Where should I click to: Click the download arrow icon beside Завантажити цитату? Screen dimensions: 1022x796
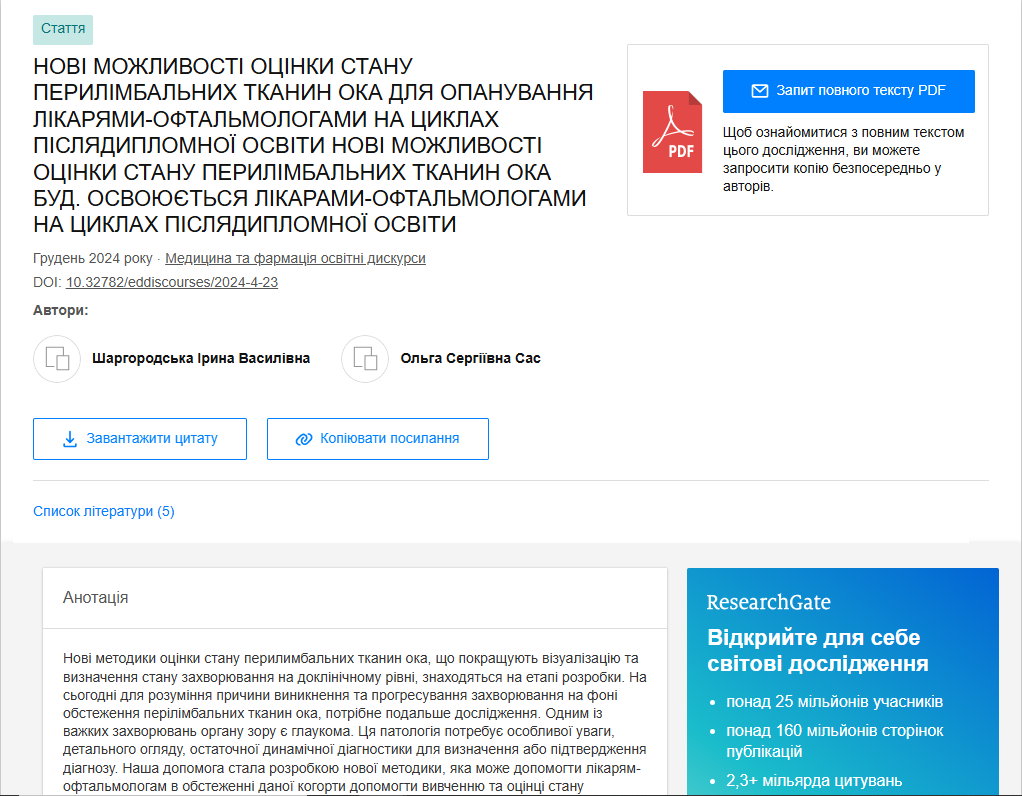[x=70, y=439]
